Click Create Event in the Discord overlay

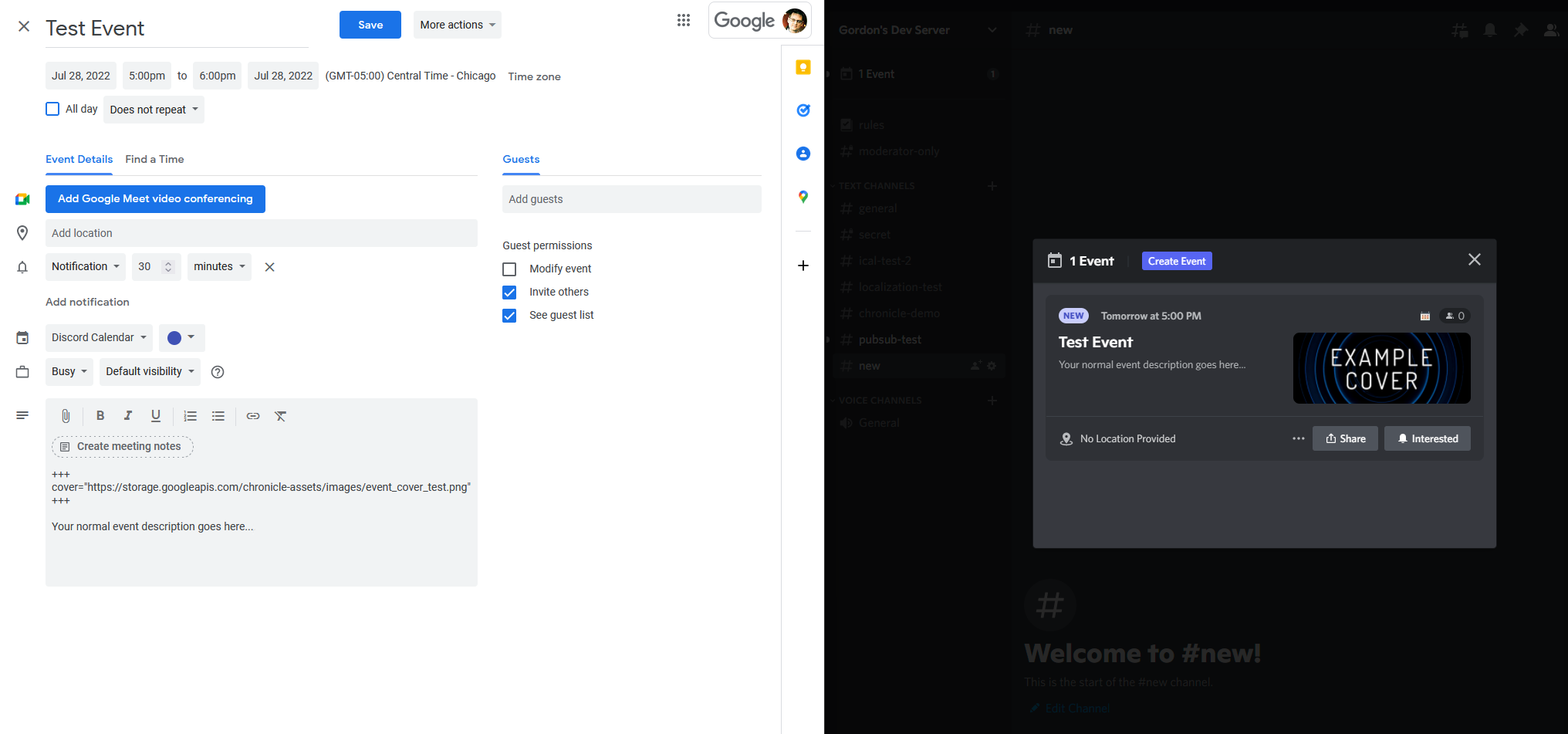[x=1176, y=261]
